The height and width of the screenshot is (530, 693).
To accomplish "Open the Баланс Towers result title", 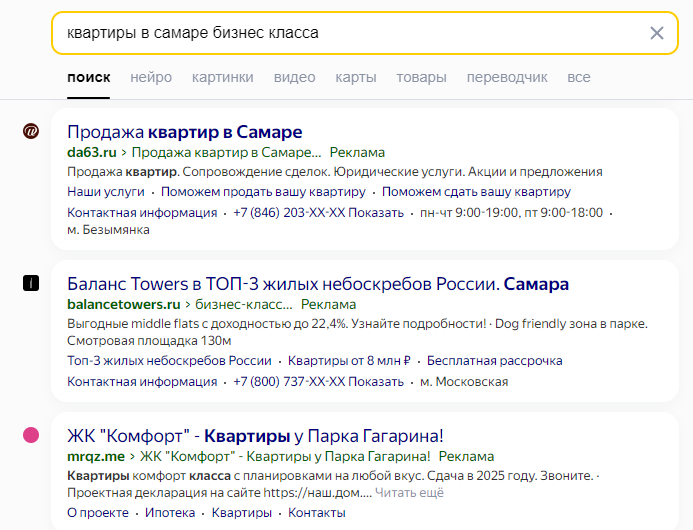I will pos(318,284).
